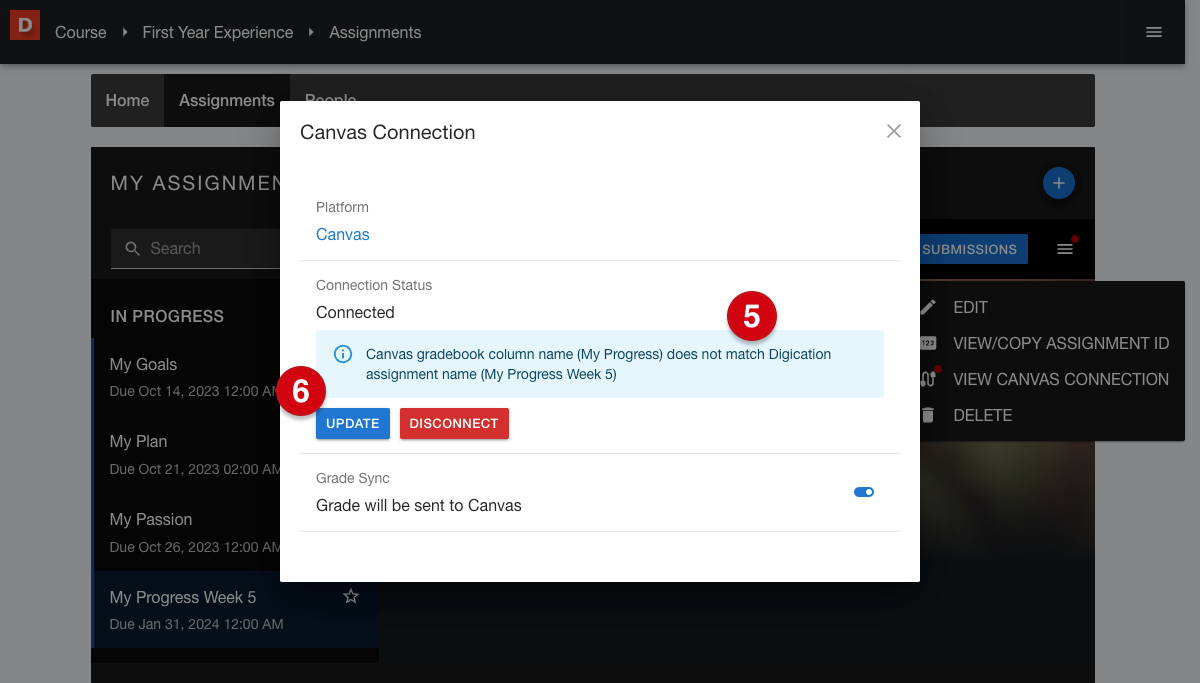Click the IN PROGRESS section heading
1200x683 pixels.
(x=167, y=316)
